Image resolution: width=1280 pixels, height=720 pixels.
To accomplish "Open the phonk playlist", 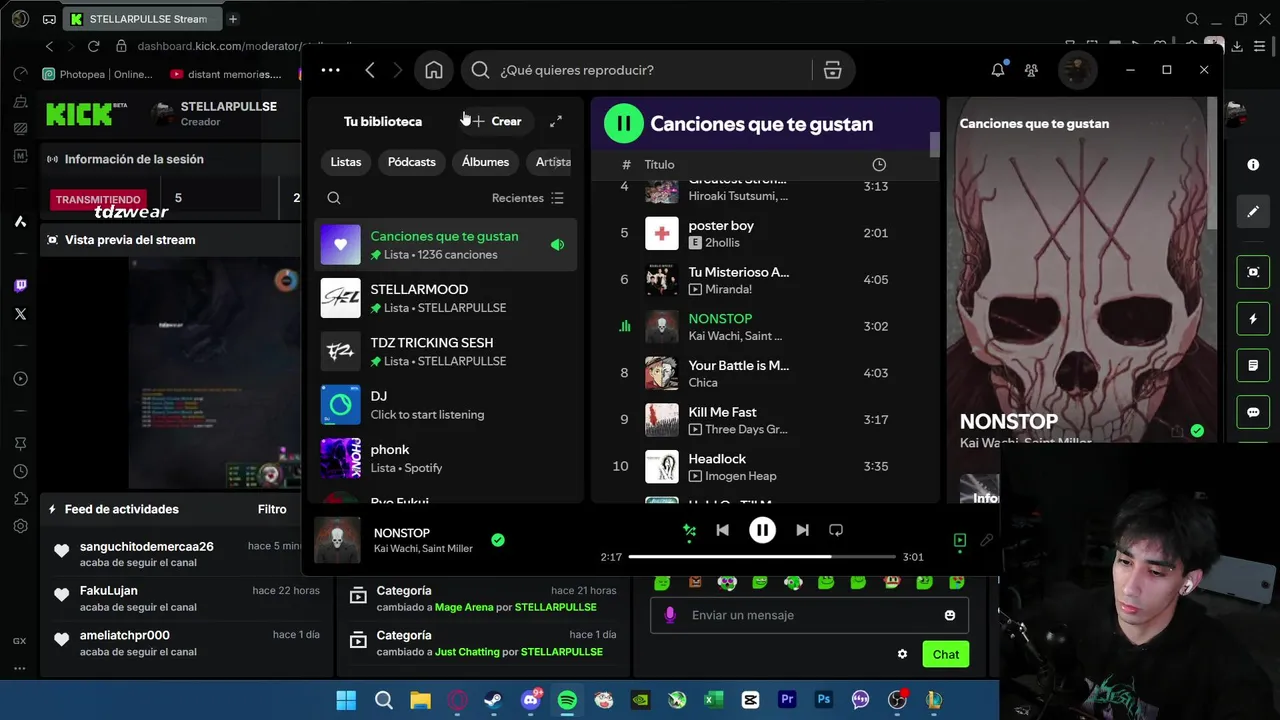I will [x=446, y=458].
